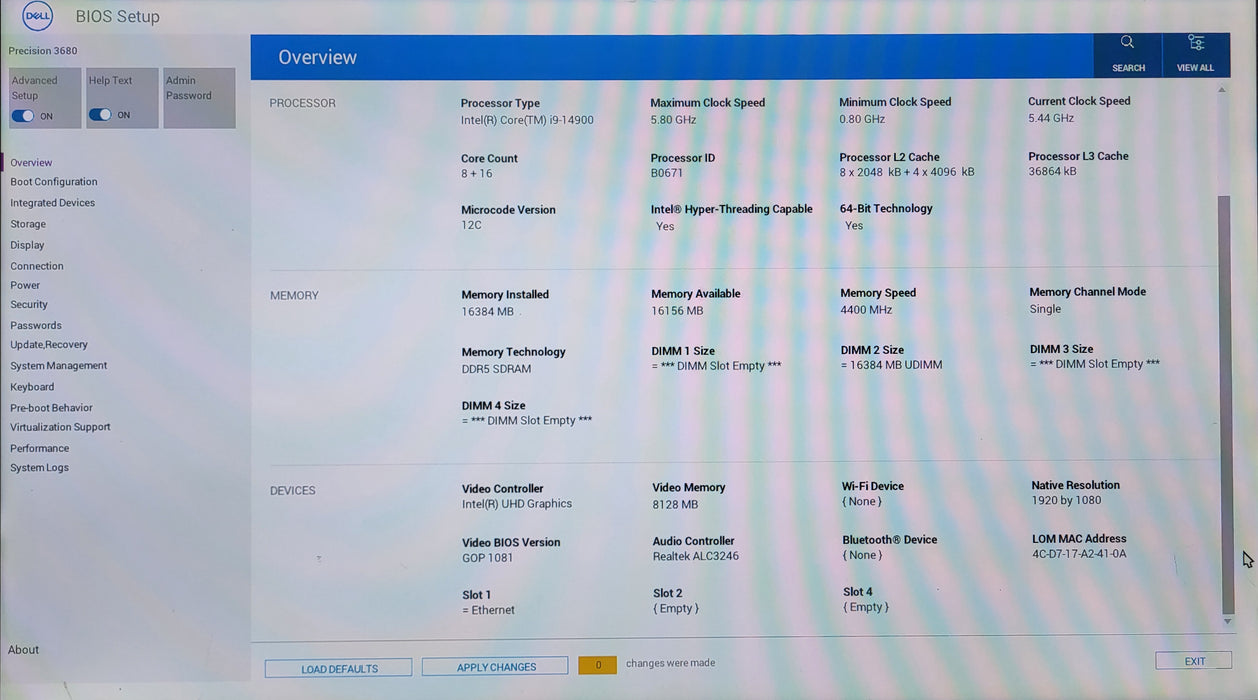Open Virtualization Support section
Image resolution: width=1258 pixels, height=700 pixels.
pyautogui.click(x=60, y=427)
